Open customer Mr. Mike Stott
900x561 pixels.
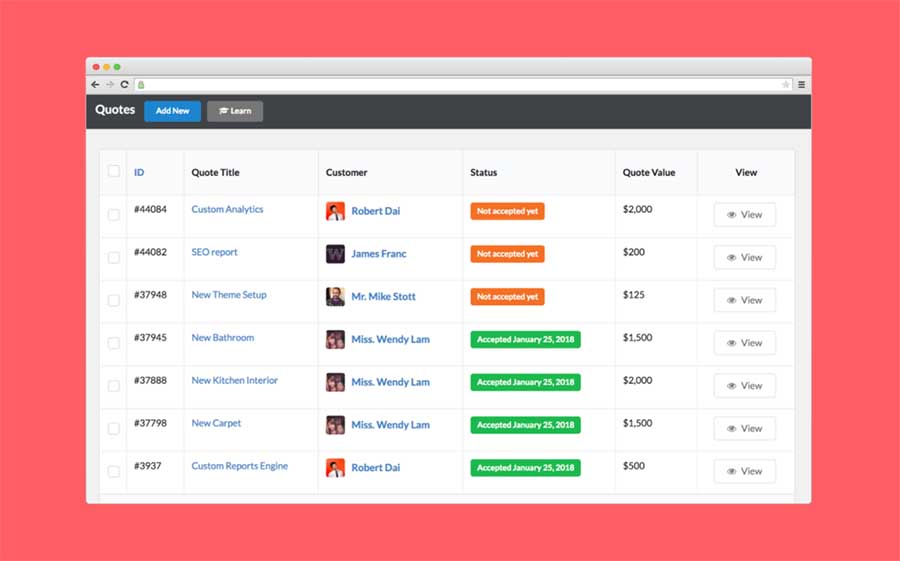click(383, 296)
